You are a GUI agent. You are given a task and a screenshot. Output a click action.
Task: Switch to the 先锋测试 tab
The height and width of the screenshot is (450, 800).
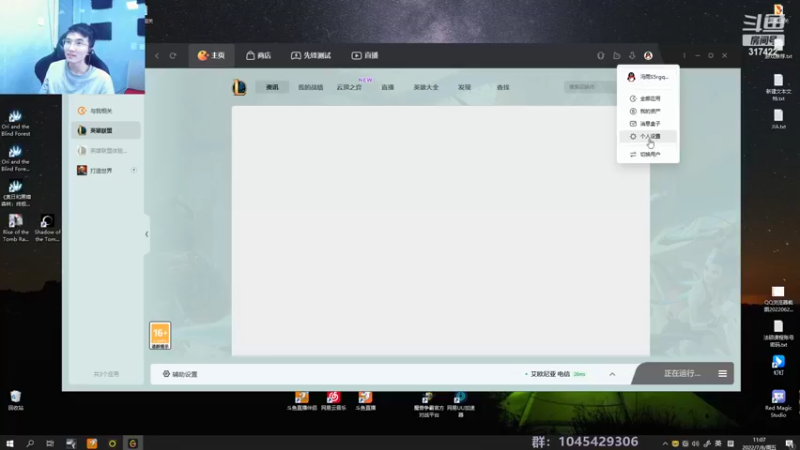tap(311, 56)
